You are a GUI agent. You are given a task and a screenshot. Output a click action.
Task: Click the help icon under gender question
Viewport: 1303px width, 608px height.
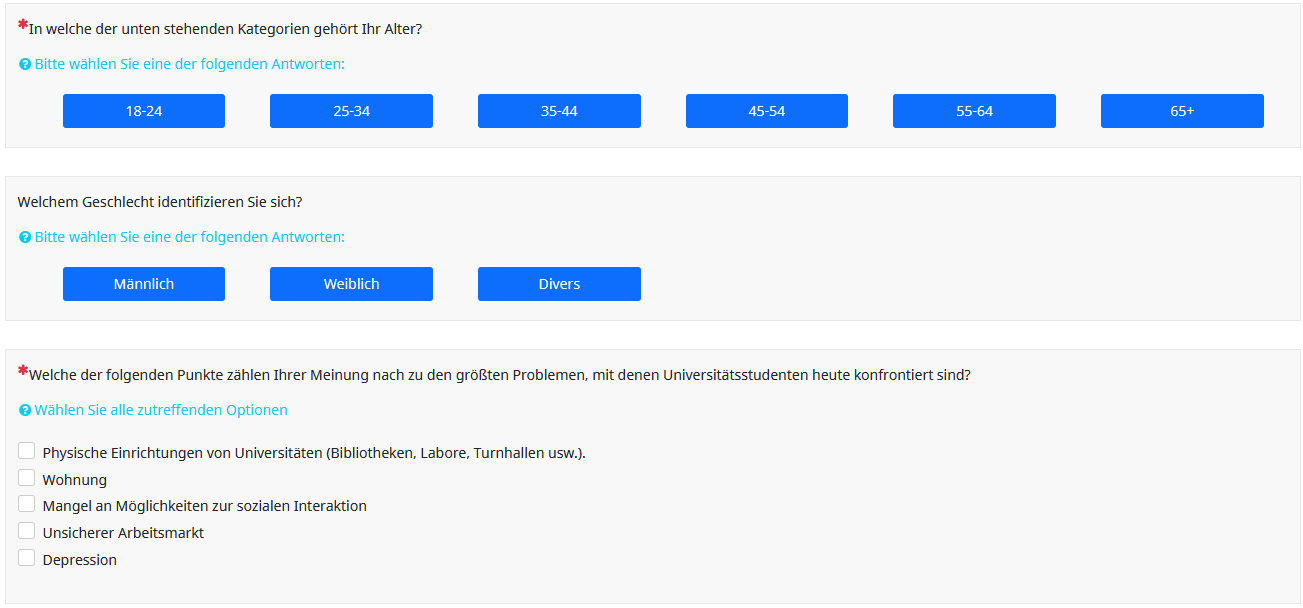pyautogui.click(x=25, y=238)
